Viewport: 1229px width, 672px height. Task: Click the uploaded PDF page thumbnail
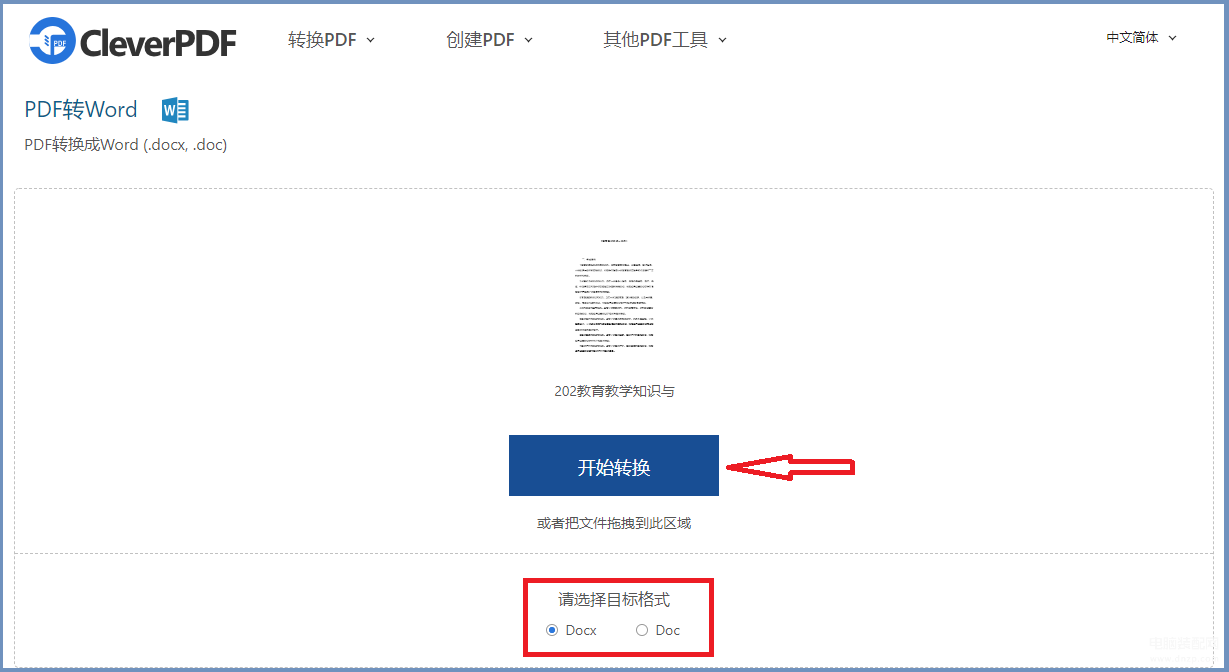click(x=615, y=296)
